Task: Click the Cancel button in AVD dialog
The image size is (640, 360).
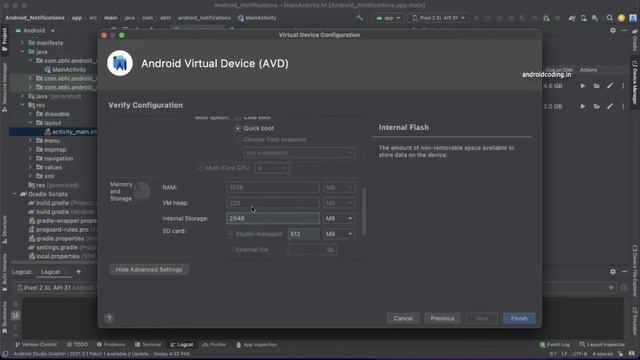Action: 403,318
